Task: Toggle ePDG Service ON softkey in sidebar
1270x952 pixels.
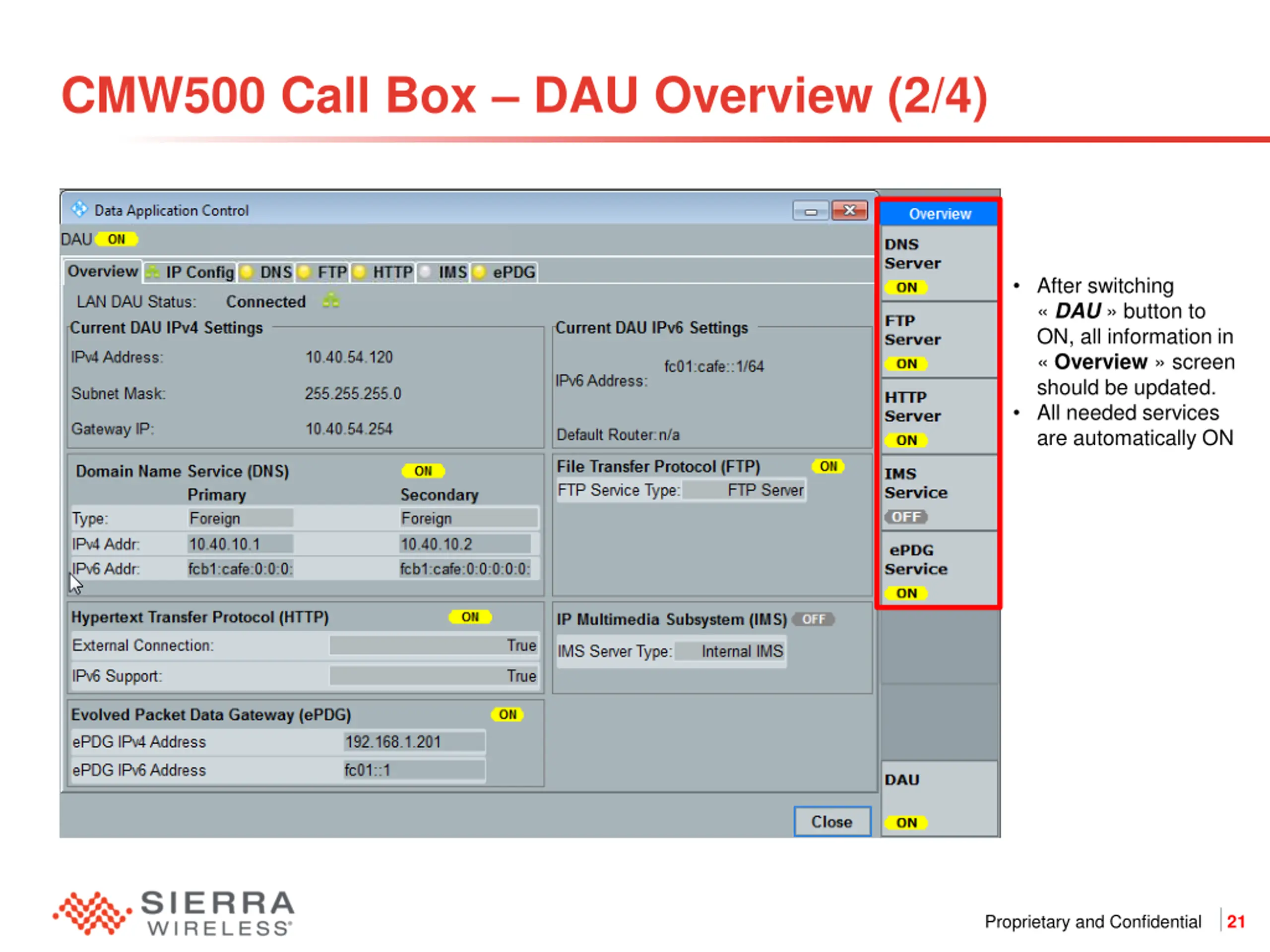Action: (x=939, y=569)
